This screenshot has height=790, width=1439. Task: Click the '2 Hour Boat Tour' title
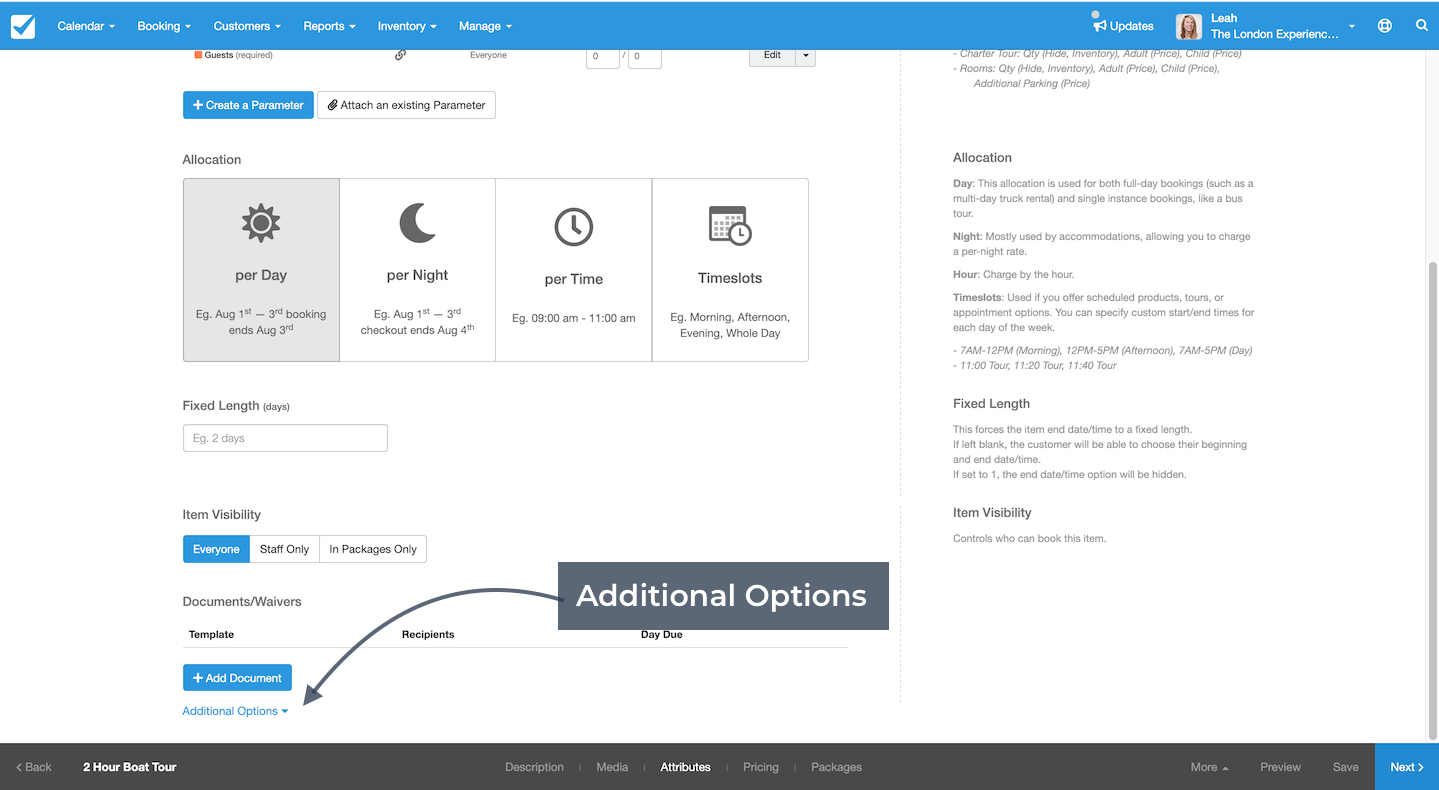point(129,767)
